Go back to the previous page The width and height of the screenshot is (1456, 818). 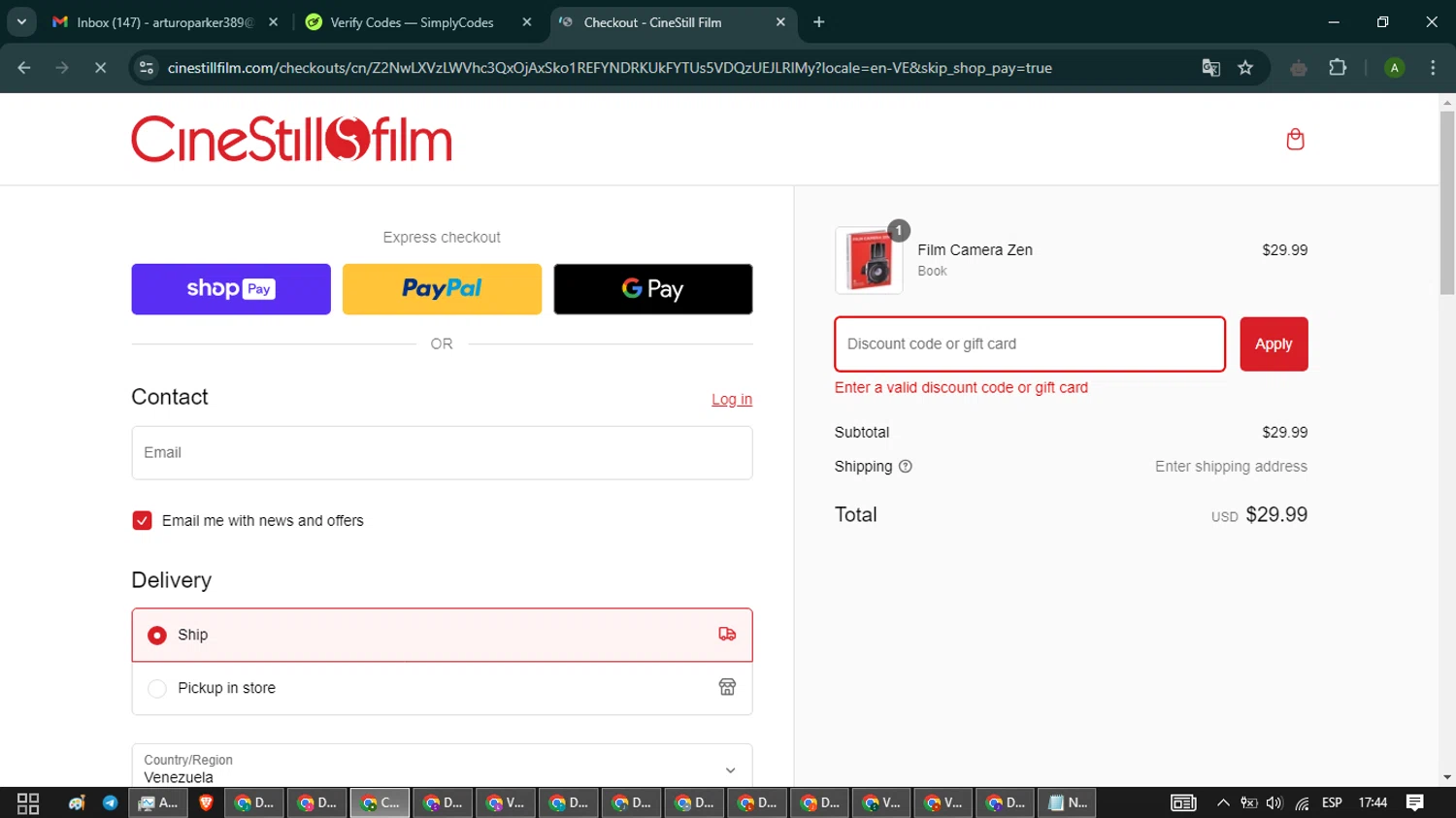pyautogui.click(x=24, y=68)
